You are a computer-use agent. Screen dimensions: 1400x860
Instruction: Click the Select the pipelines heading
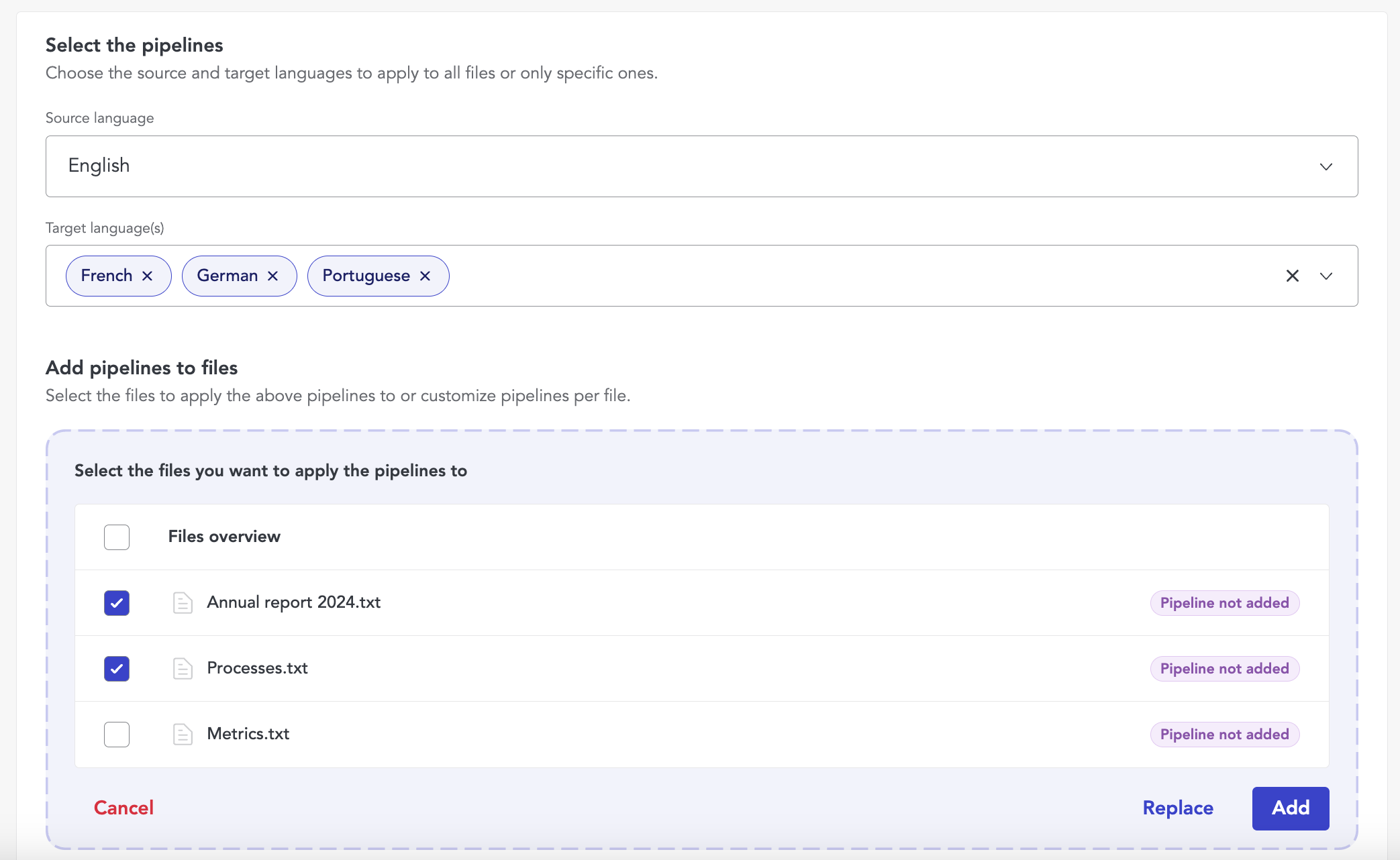(x=134, y=46)
